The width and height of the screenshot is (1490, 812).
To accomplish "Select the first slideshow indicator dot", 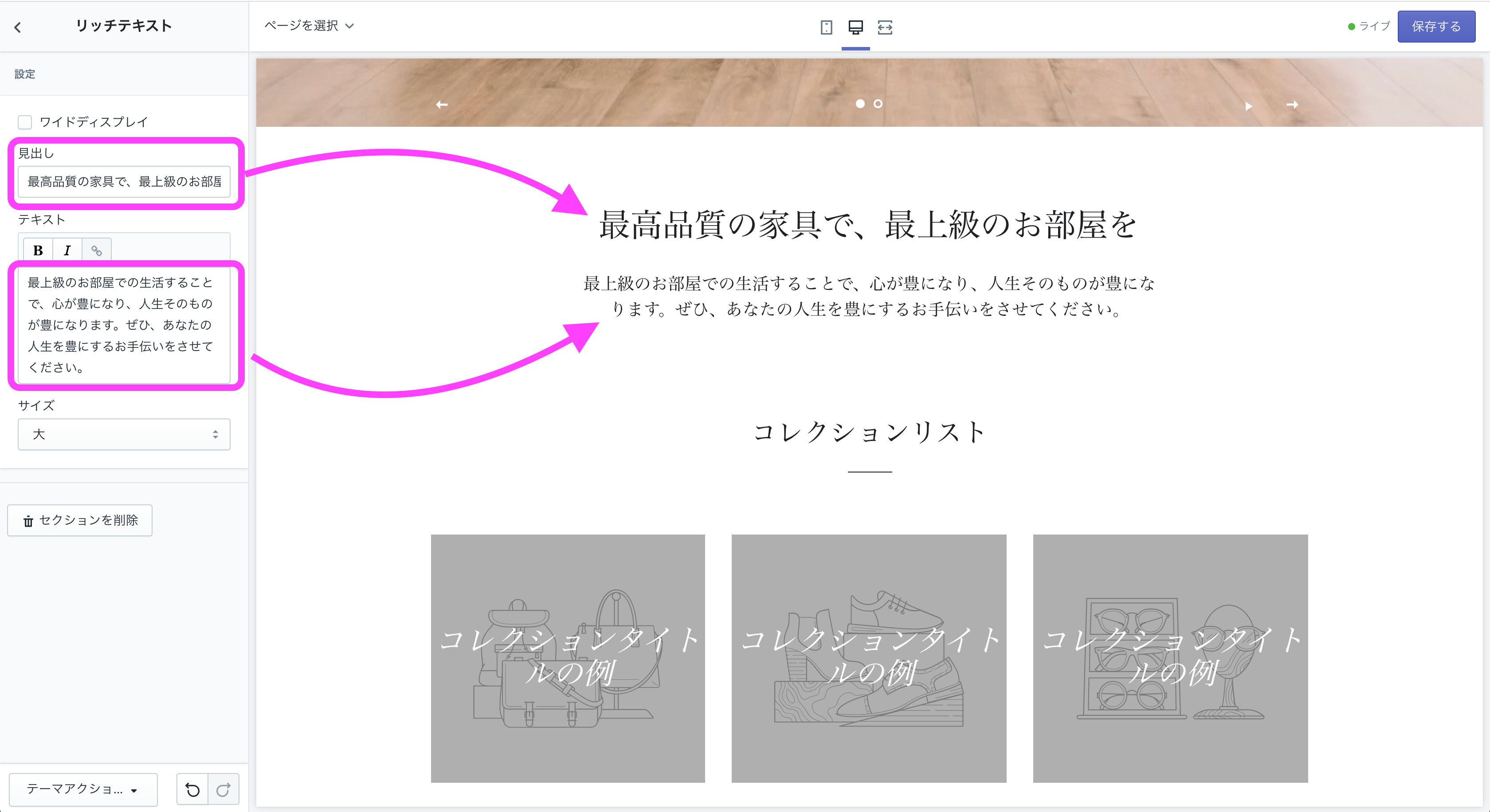I will (860, 105).
